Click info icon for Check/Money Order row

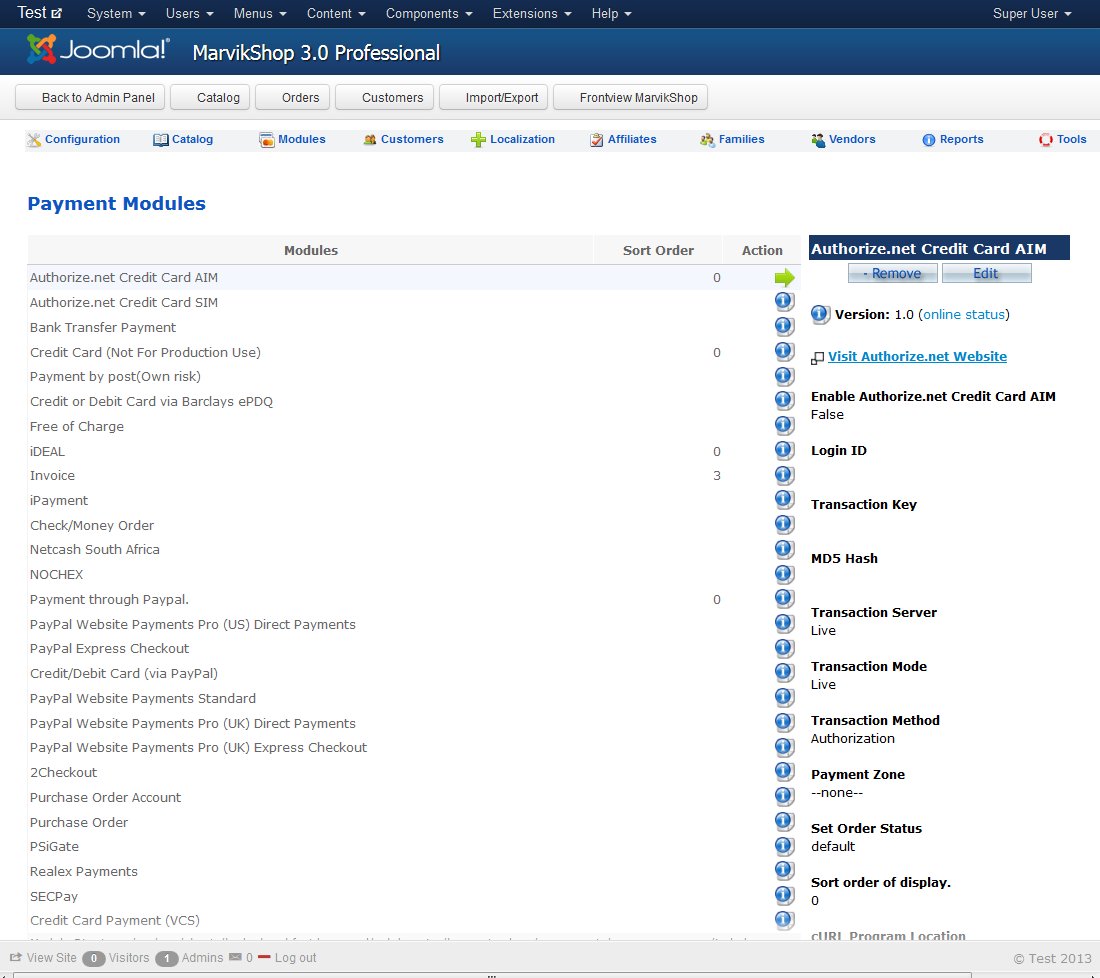pyautogui.click(x=784, y=524)
